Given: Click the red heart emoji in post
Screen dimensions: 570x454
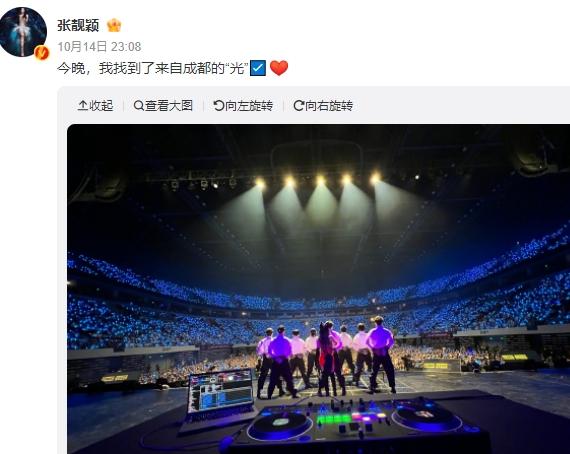Looking at the screenshot, I should [x=279, y=68].
